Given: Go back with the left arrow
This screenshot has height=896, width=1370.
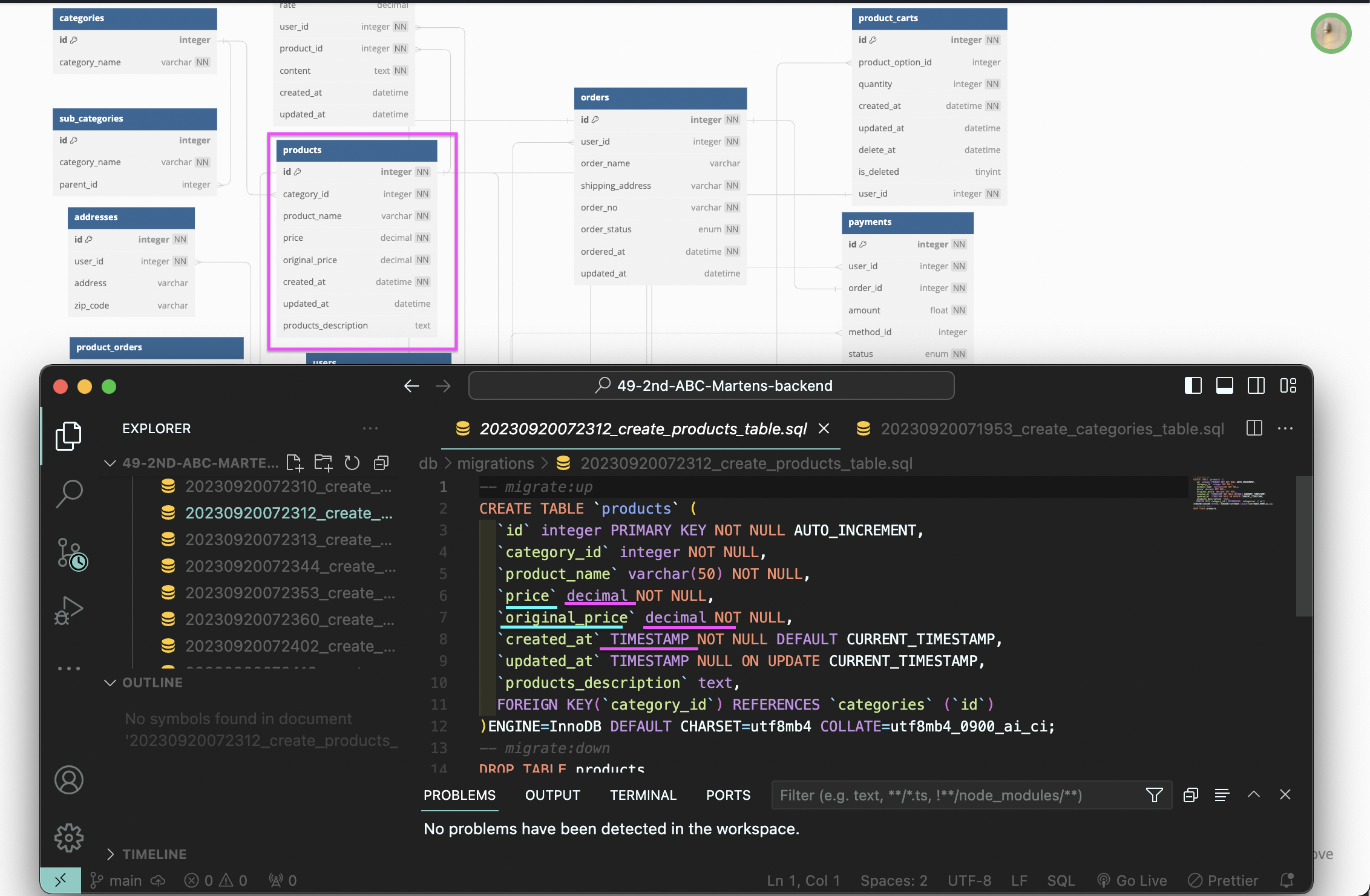Looking at the screenshot, I should click(411, 386).
